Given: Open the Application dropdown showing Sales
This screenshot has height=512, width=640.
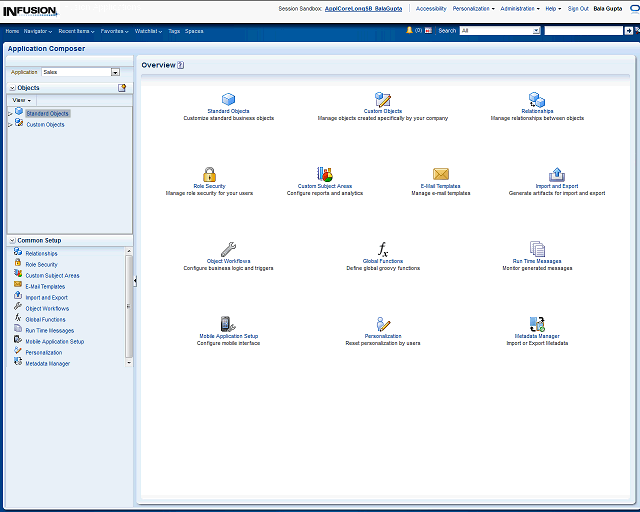Looking at the screenshot, I should pos(115,72).
